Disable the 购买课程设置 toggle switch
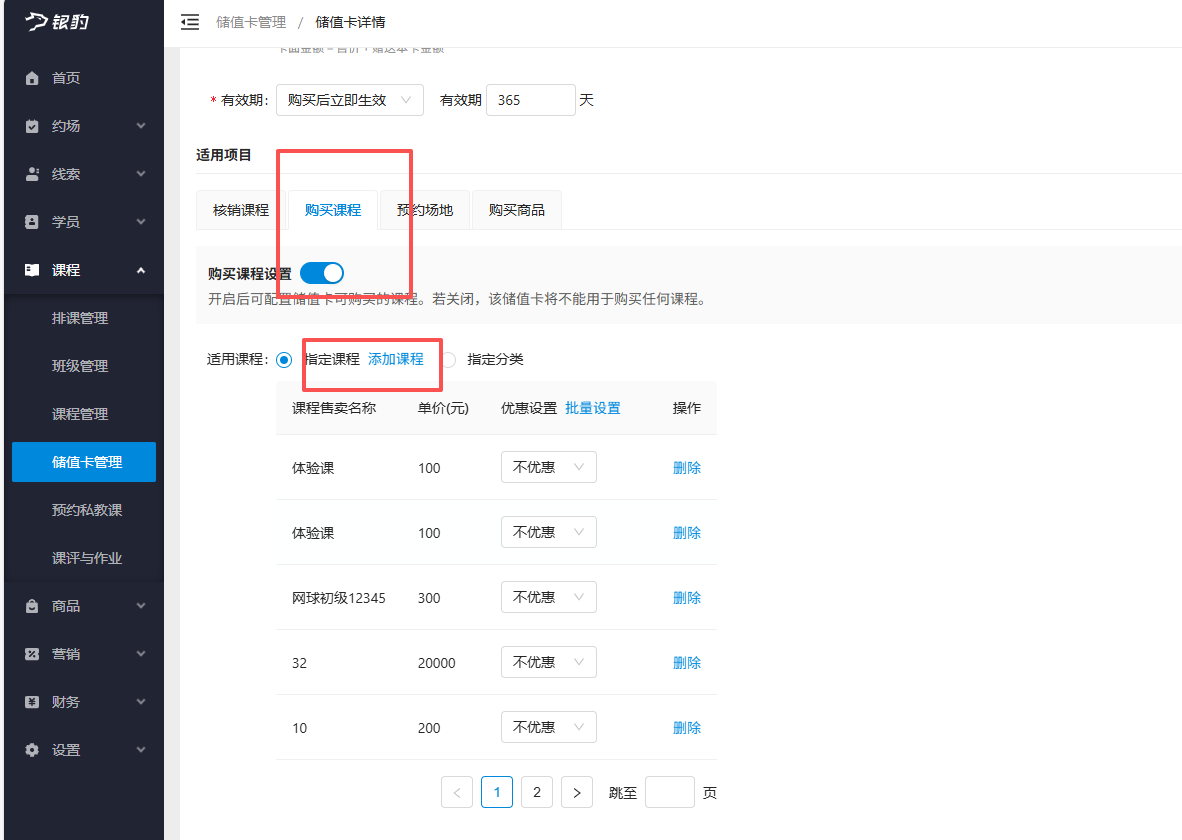The height and width of the screenshot is (840, 1182). tap(320, 272)
